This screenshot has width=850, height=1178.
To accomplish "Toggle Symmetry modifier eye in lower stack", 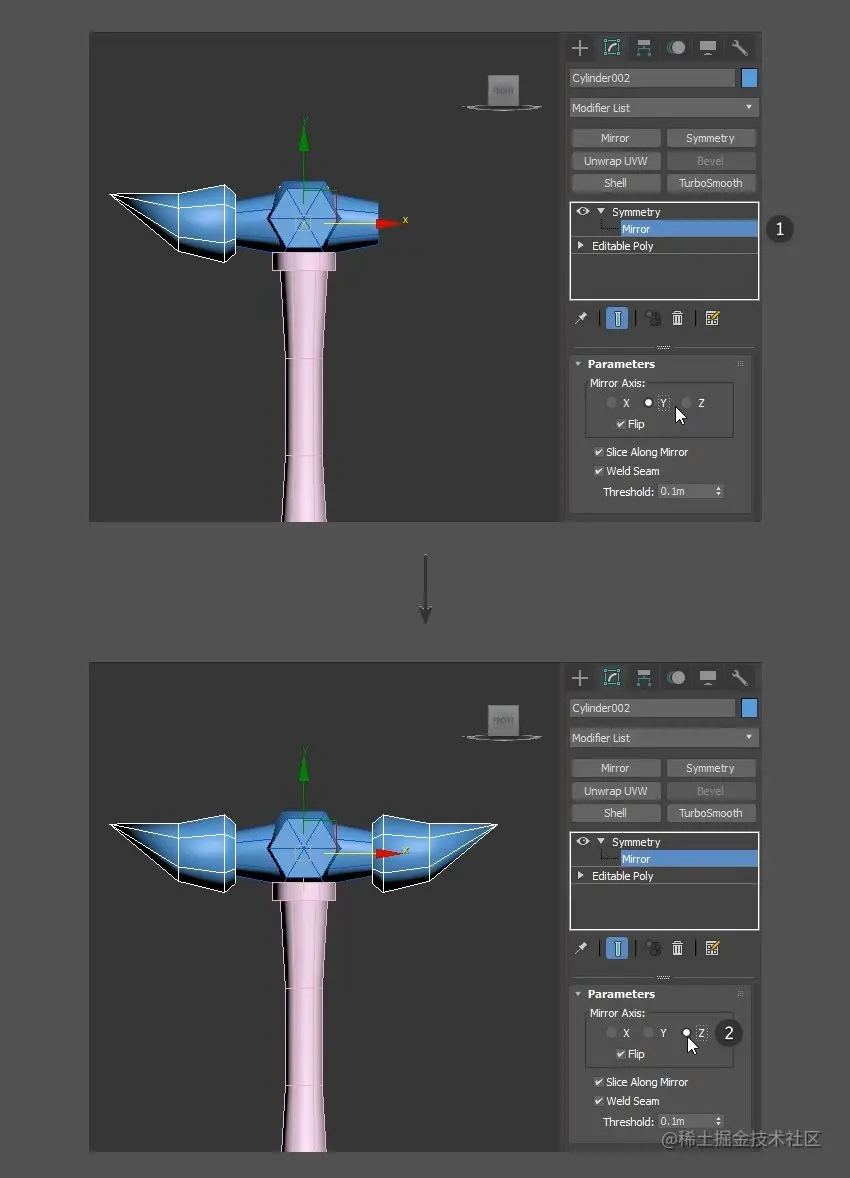I will [582, 841].
